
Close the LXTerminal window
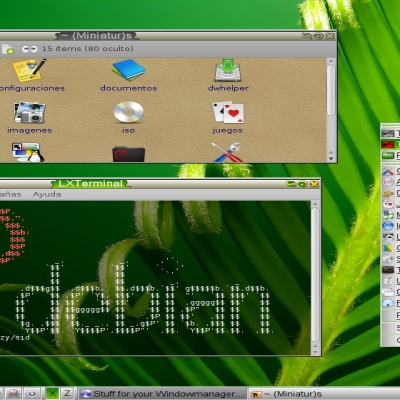click(x=314, y=184)
